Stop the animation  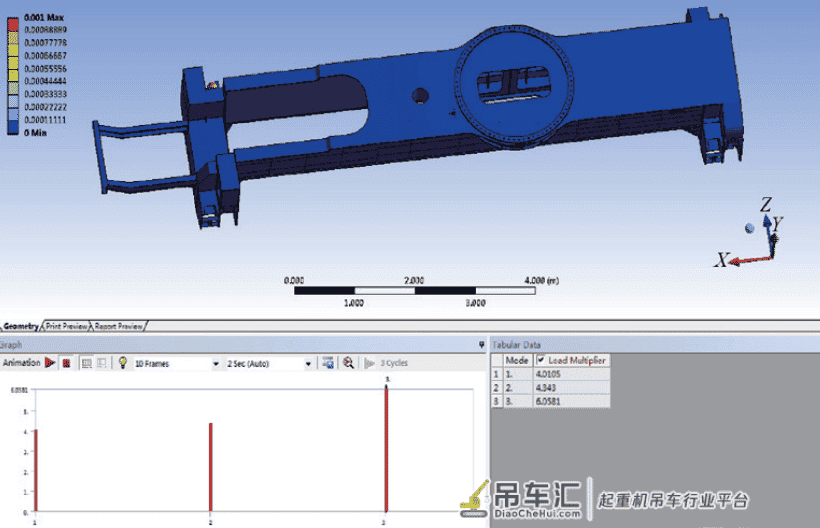point(66,363)
